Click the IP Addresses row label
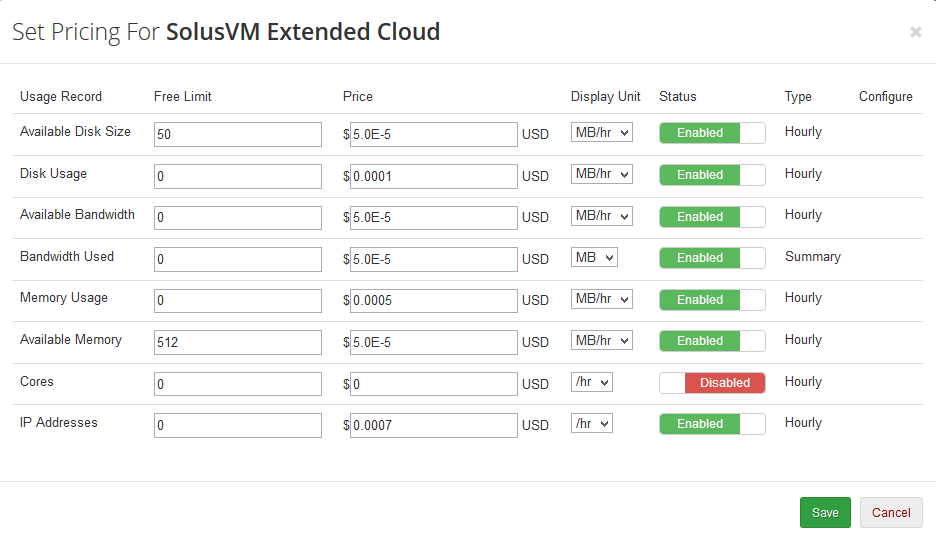Viewport: 936px width, 541px height. pos(58,422)
